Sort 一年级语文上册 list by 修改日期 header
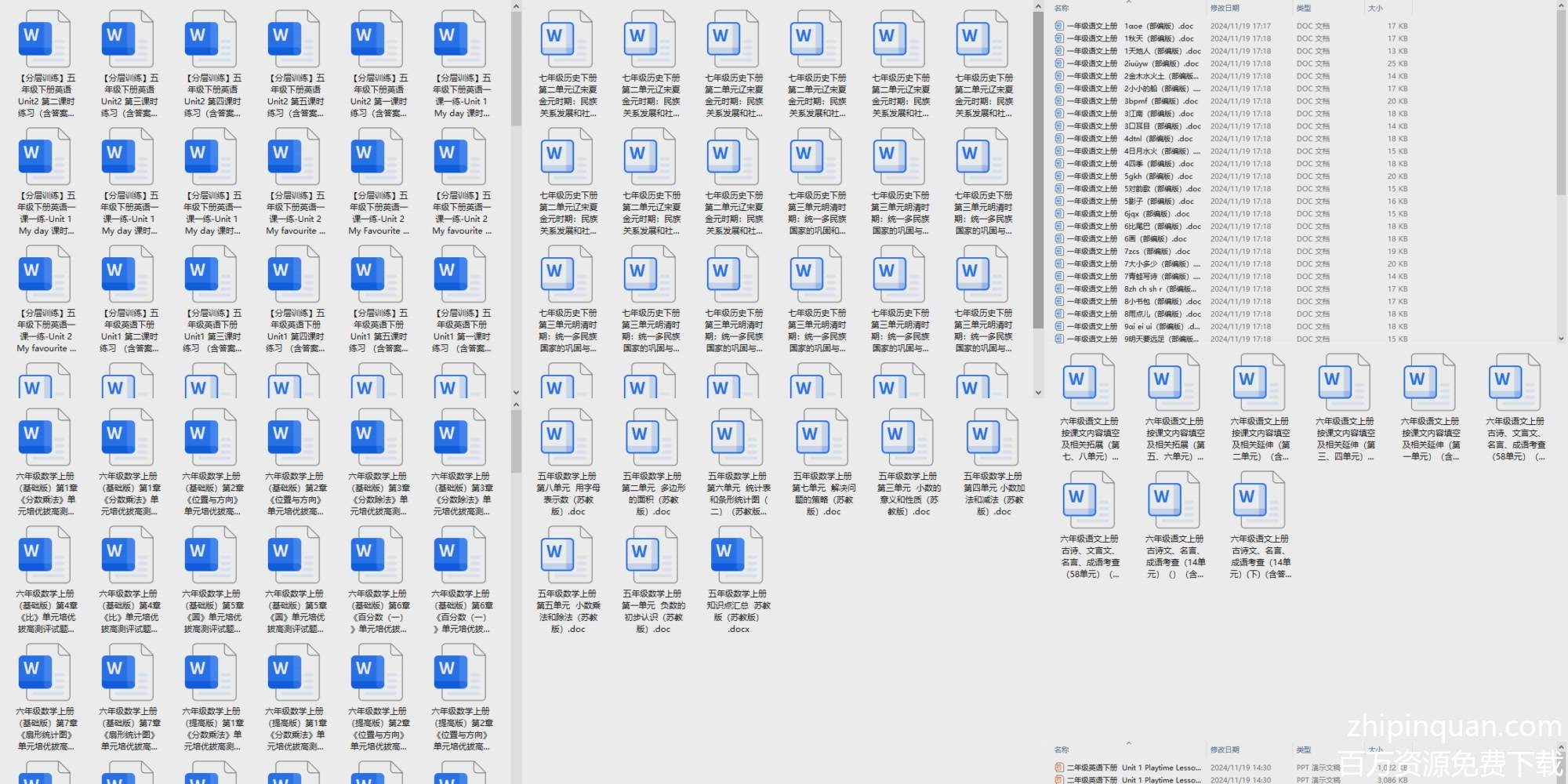 pyautogui.click(x=1225, y=9)
